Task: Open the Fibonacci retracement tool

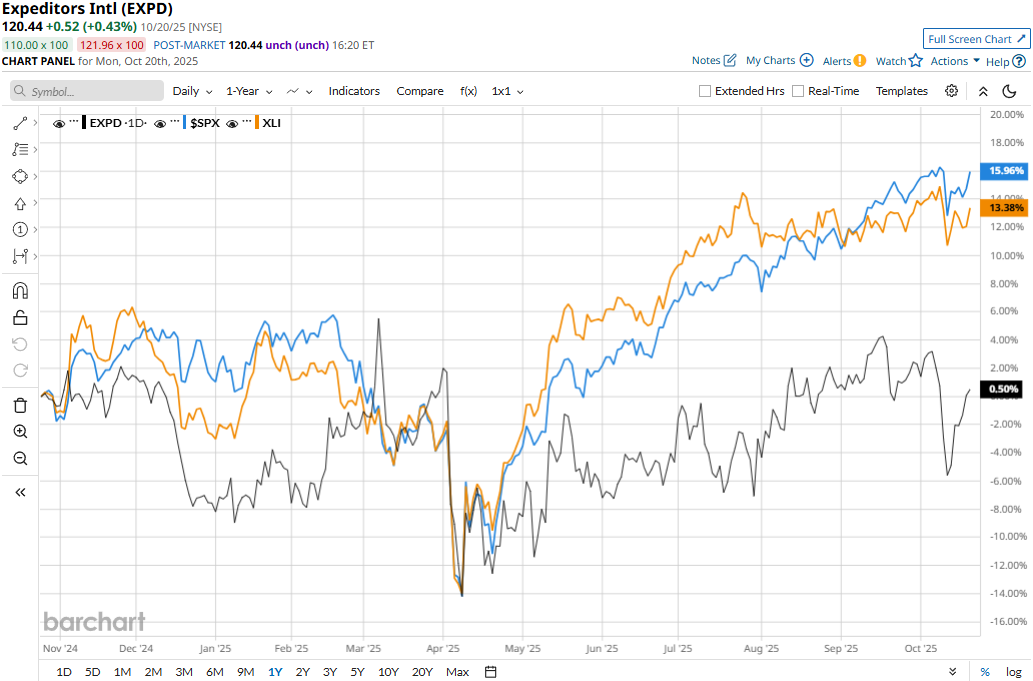Action: coord(20,150)
